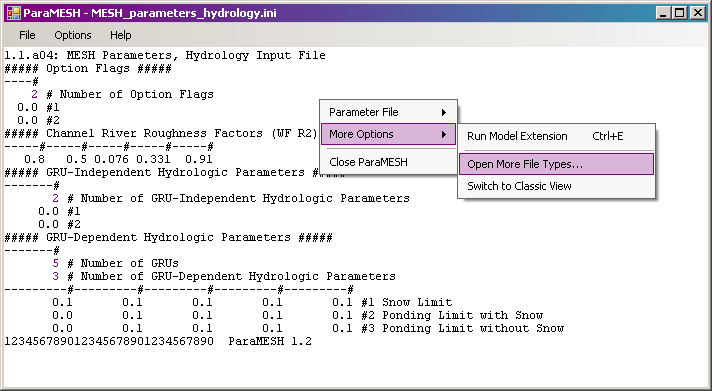Click the Ctrl+E shortcut label
This screenshot has height=391, width=712.
click(x=608, y=136)
